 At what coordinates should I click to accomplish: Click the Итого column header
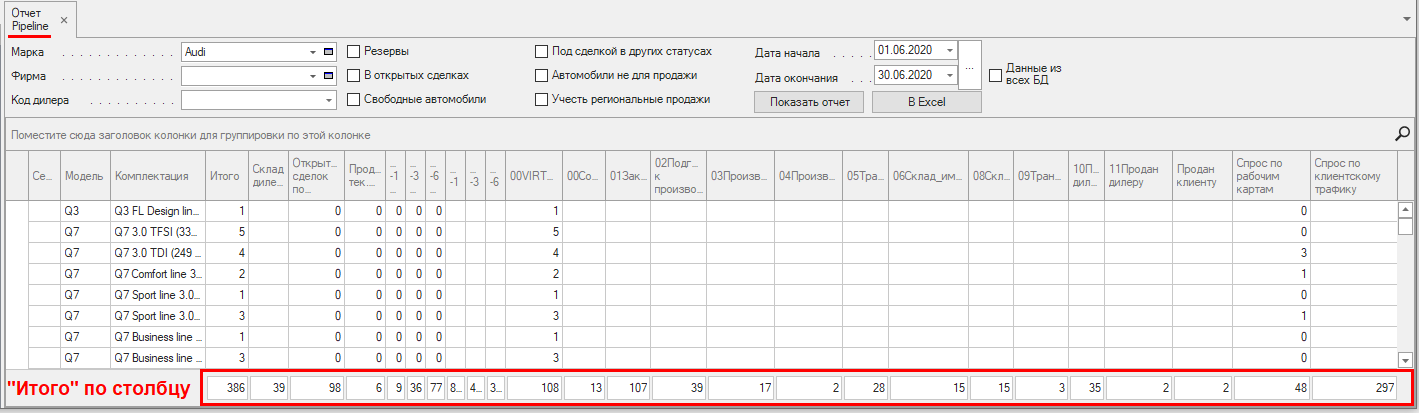pyautogui.click(x=226, y=176)
